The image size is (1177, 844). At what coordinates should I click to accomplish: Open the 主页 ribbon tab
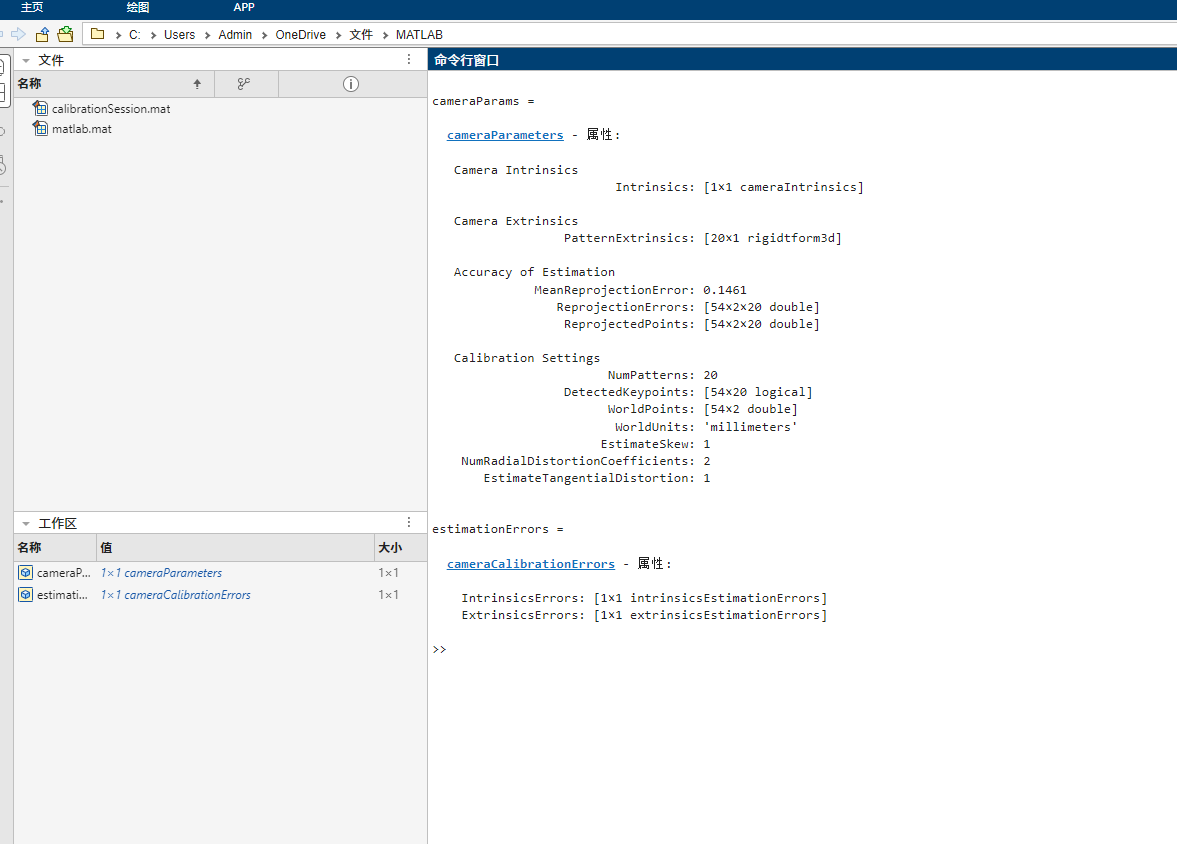point(32,8)
